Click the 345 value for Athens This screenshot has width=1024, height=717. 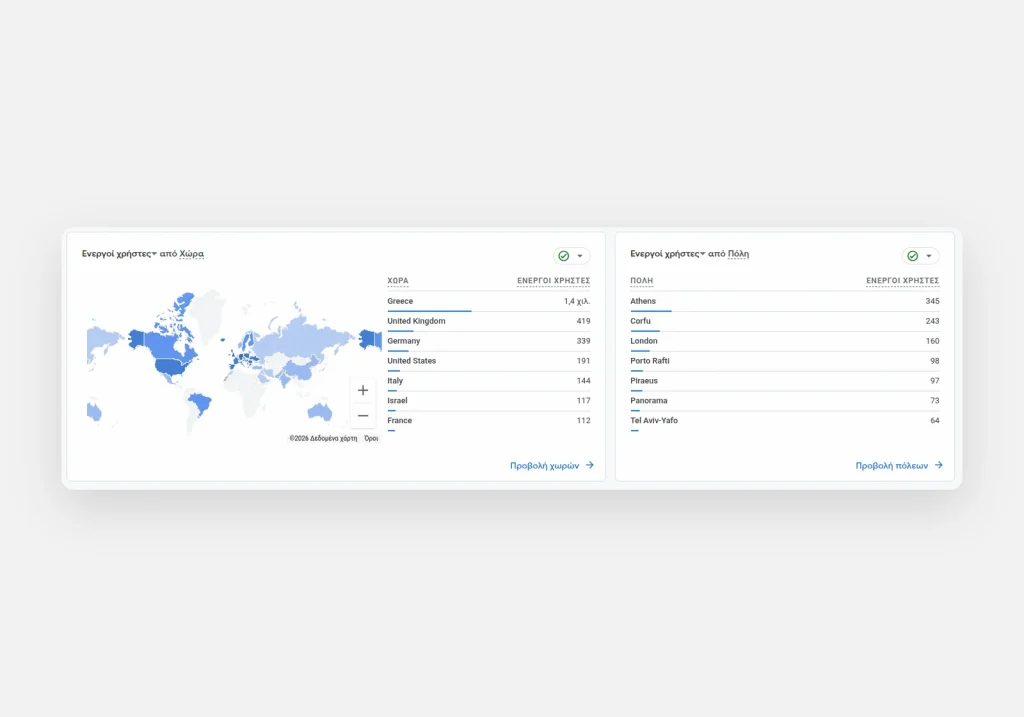pyautogui.click(x=933, y=301)
